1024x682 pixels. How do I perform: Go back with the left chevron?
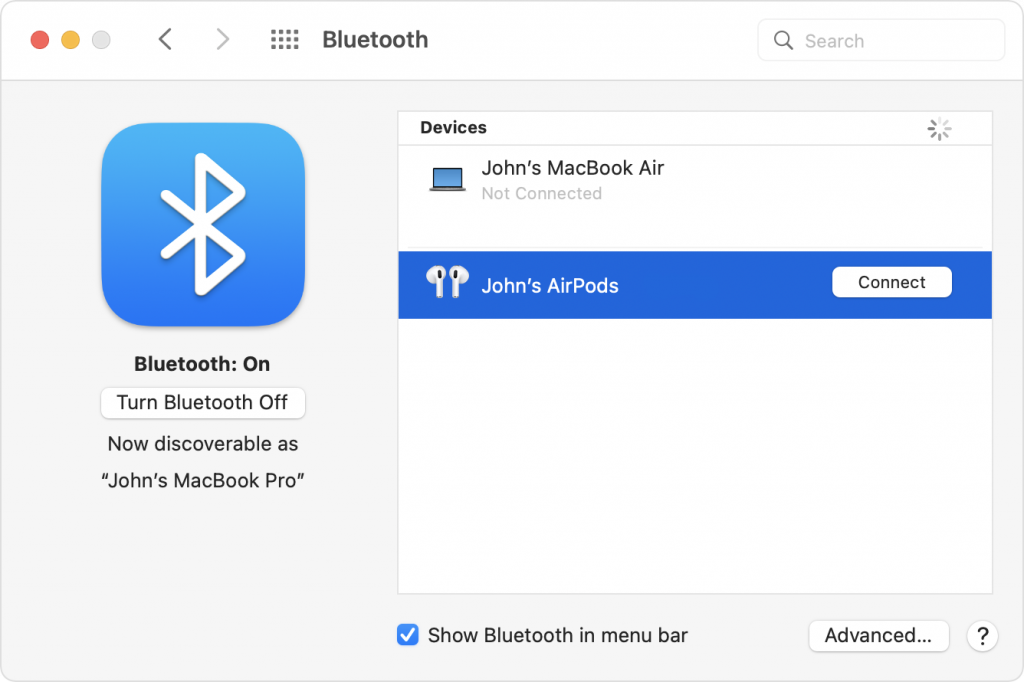point(166,40)
